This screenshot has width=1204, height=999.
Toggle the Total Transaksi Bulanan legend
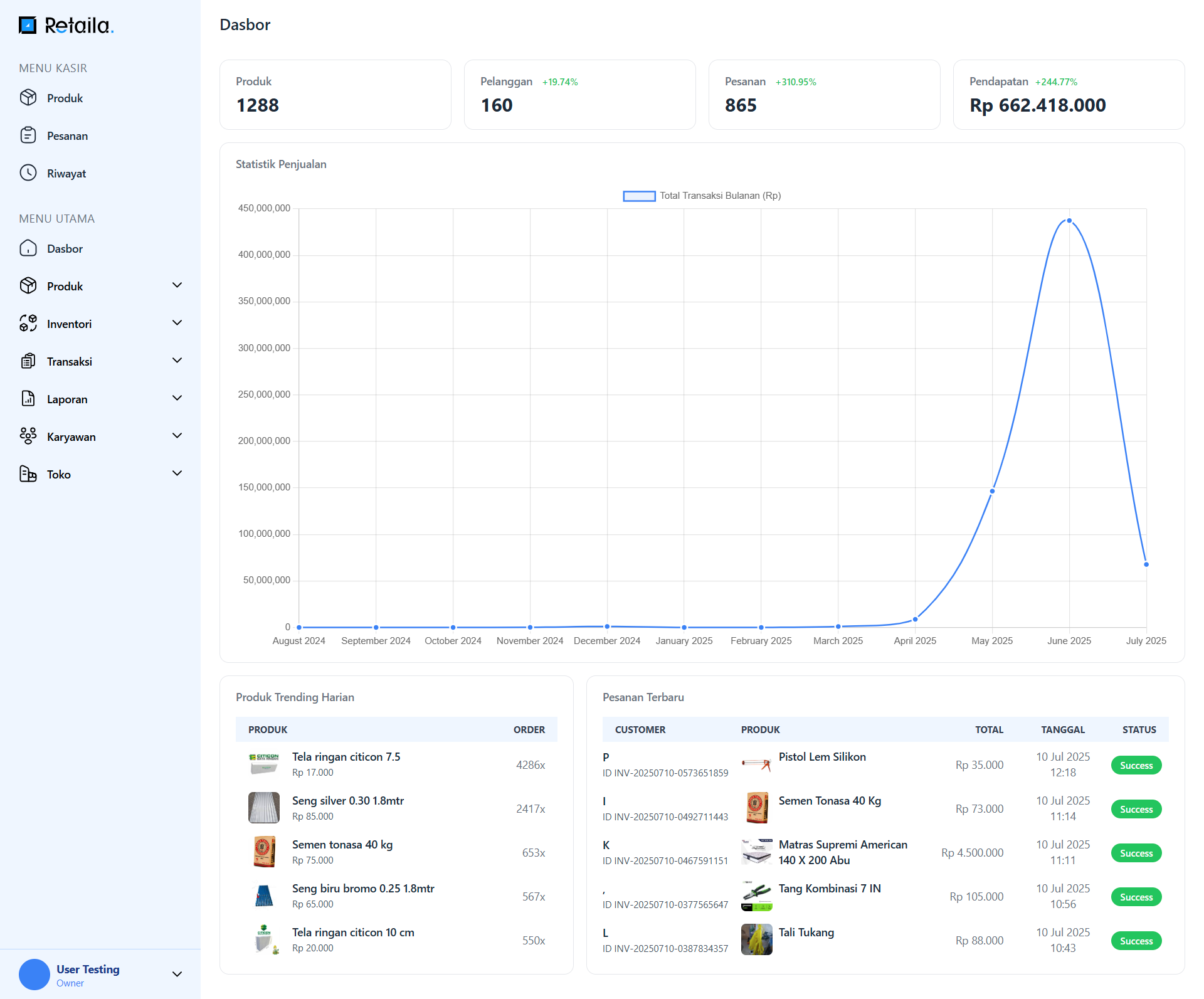click(x=701, y=196)
